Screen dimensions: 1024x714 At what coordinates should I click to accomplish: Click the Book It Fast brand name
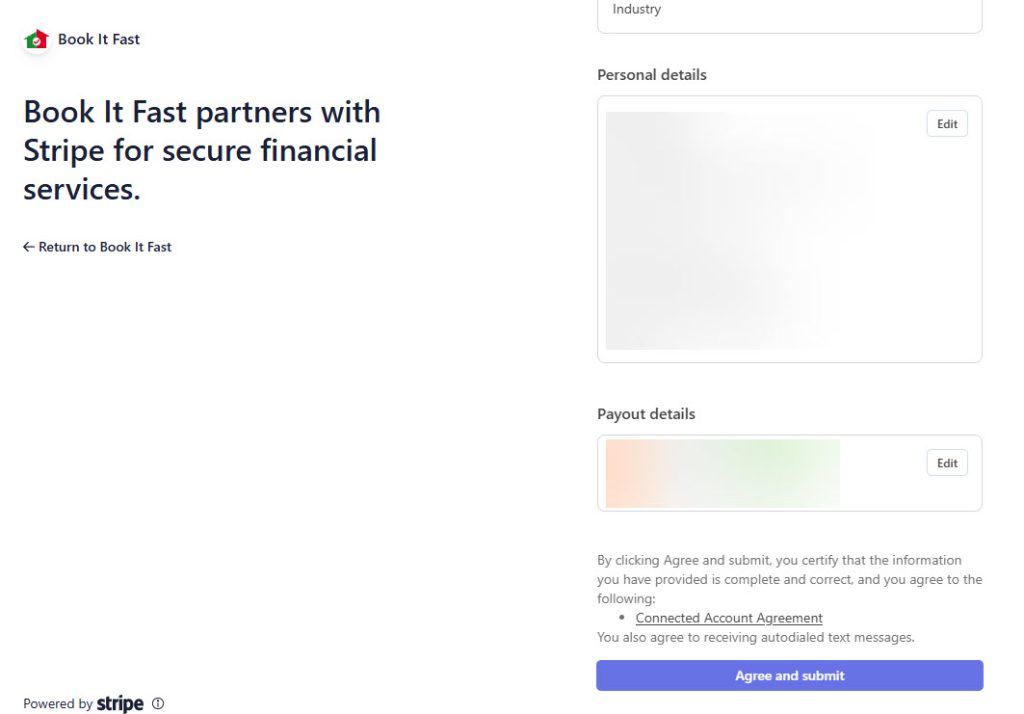pyautogui.click(x=99, y=39)
